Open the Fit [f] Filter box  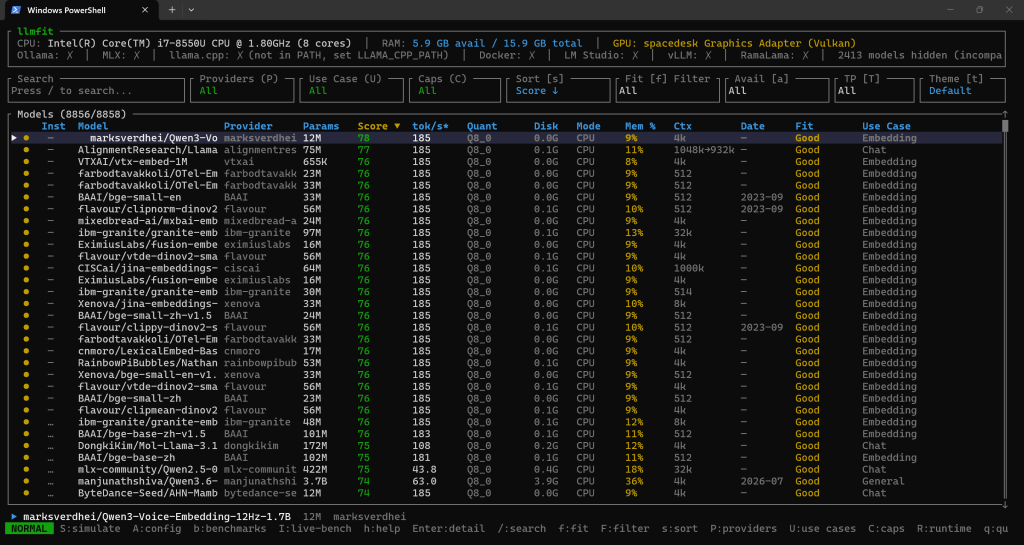point(667,91)
